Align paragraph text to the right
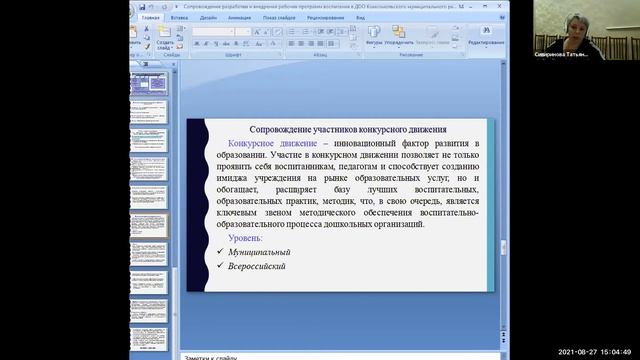Image resolution: width=640 pixels, height=360 pixels. [311, 44]
